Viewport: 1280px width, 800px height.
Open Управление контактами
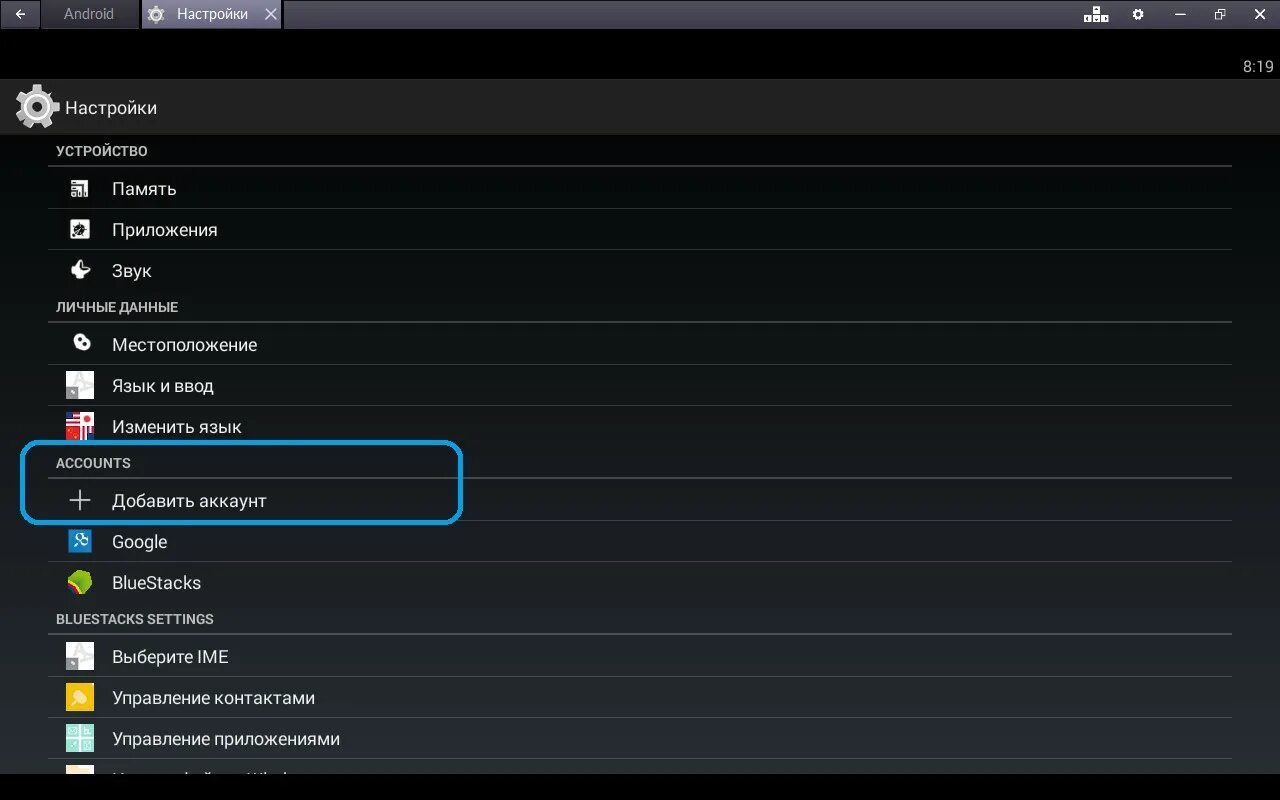(640, 697)
